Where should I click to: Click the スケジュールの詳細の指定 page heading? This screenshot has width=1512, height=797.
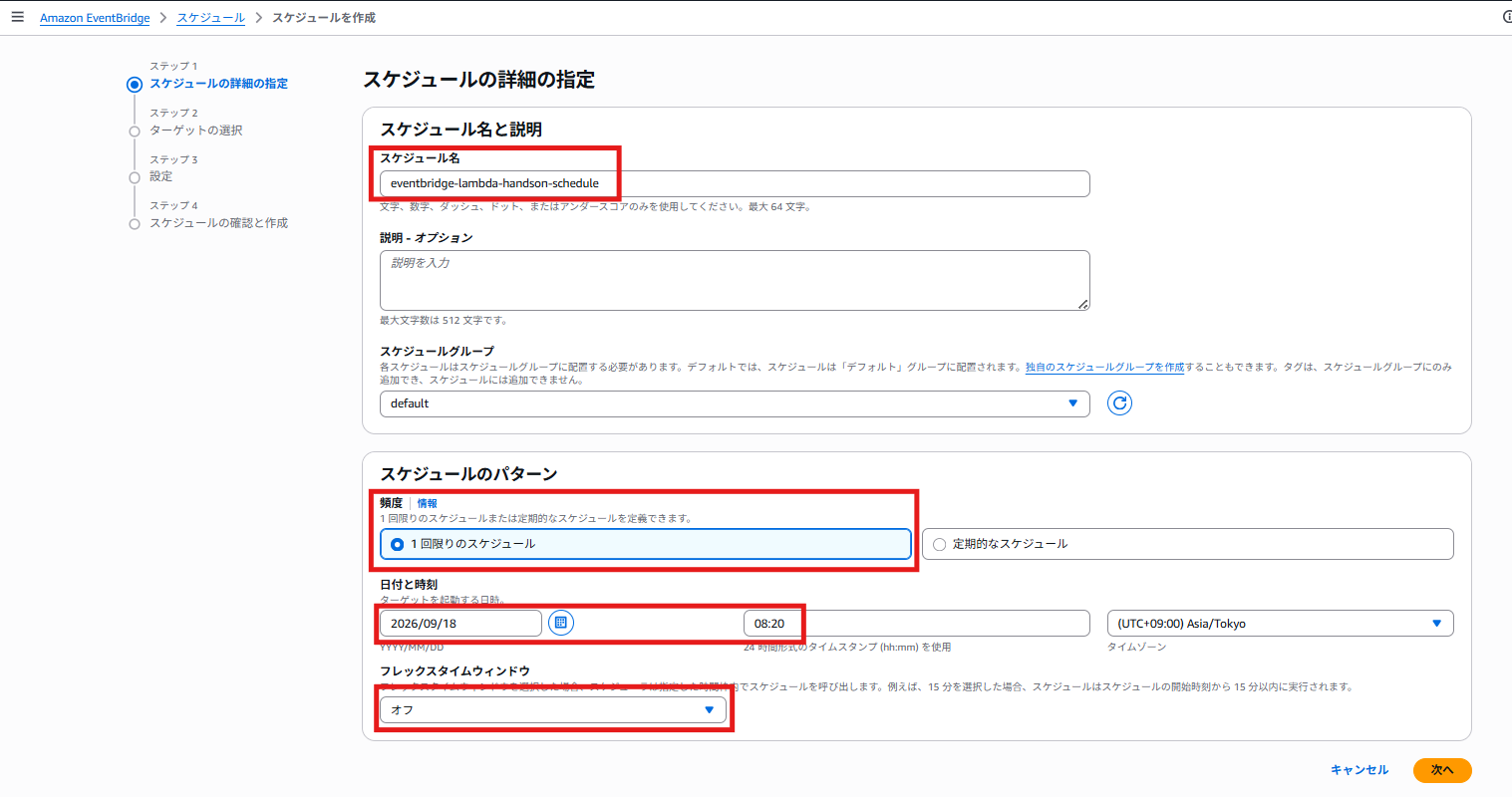tap(478, 80)
